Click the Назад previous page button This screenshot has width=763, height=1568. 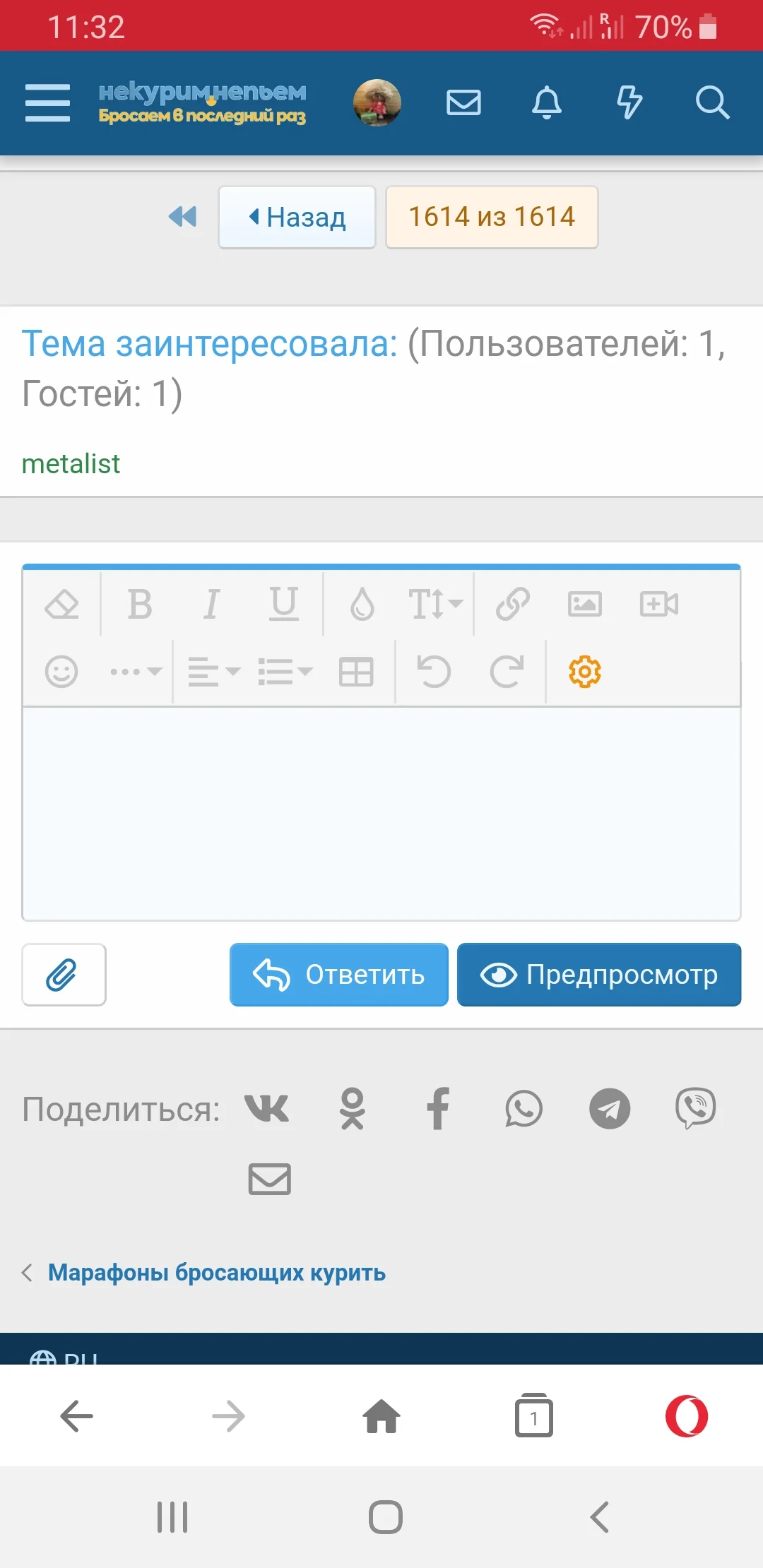point(297,217)
